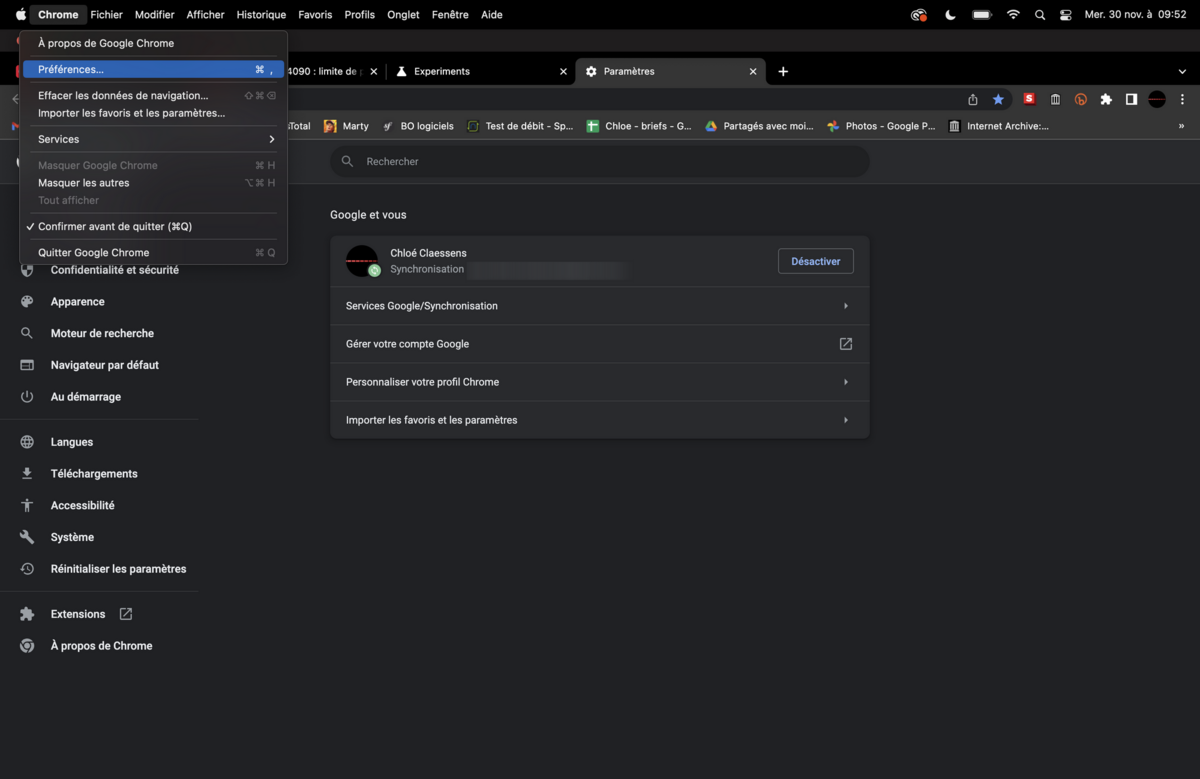This screenshot has width=1200, height=779.
Task: Close the Experiments tab
Action: (x=563, y=72)
